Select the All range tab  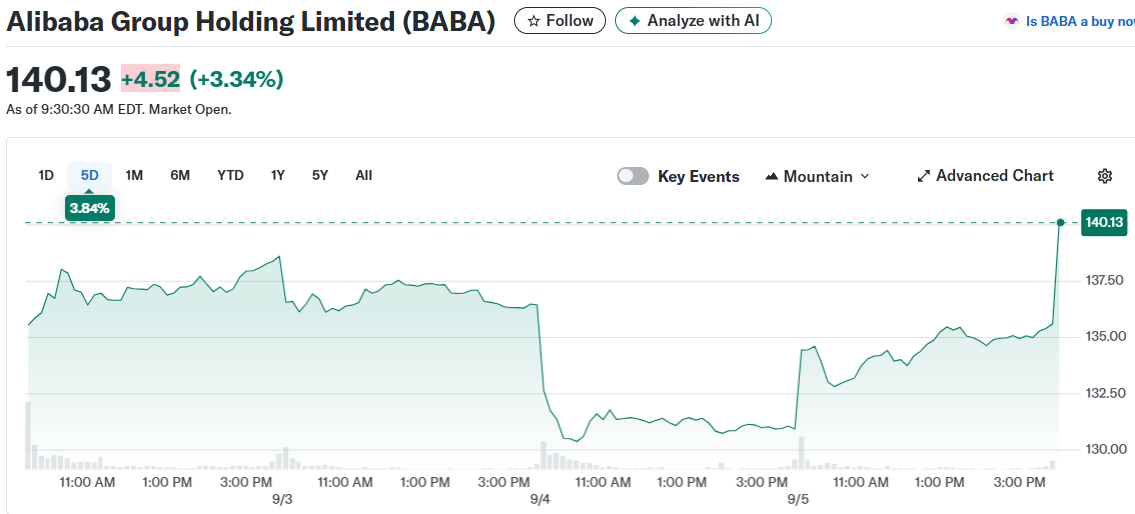click(364, 175)
